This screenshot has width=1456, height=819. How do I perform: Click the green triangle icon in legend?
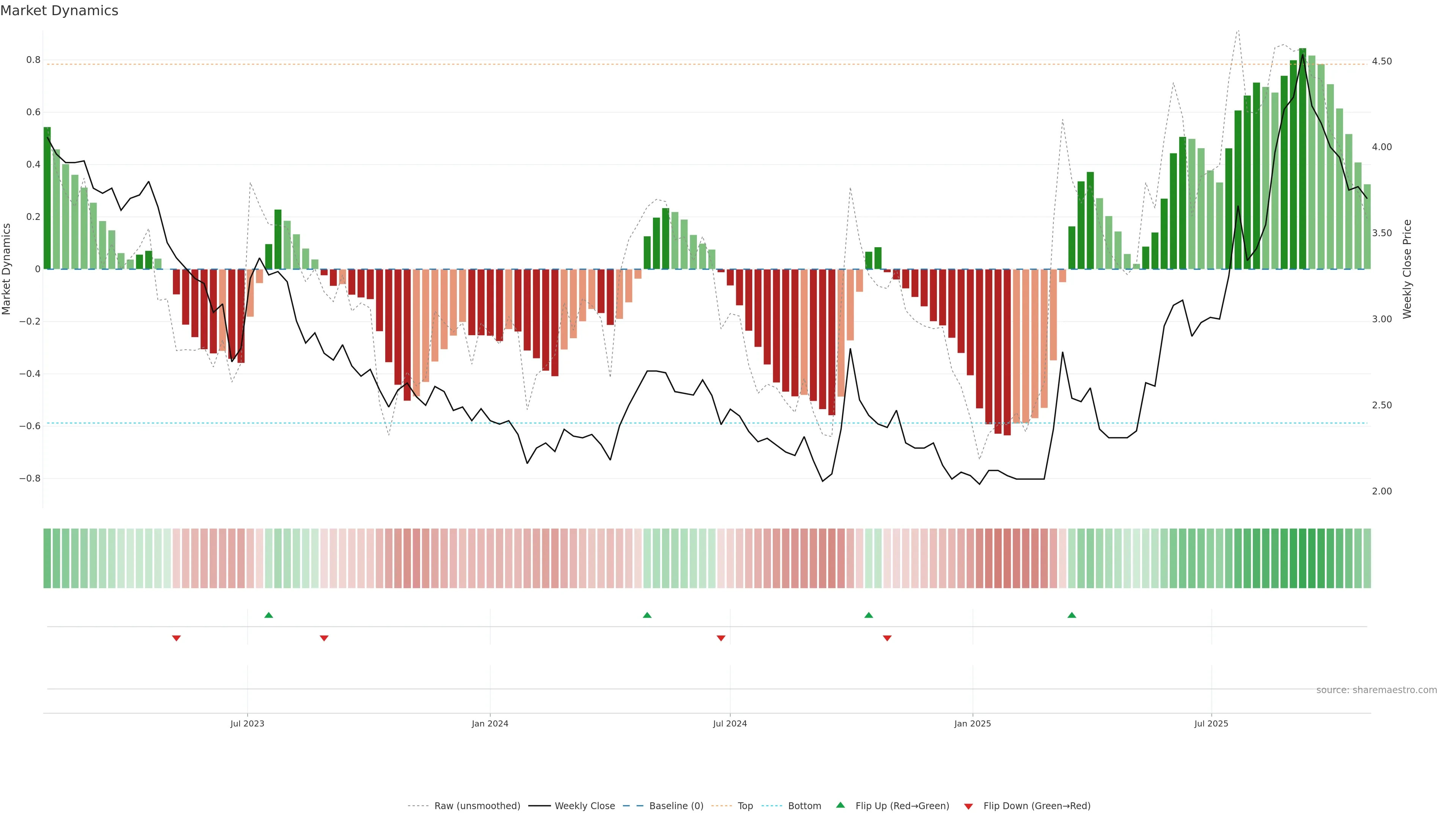(841, 805)
